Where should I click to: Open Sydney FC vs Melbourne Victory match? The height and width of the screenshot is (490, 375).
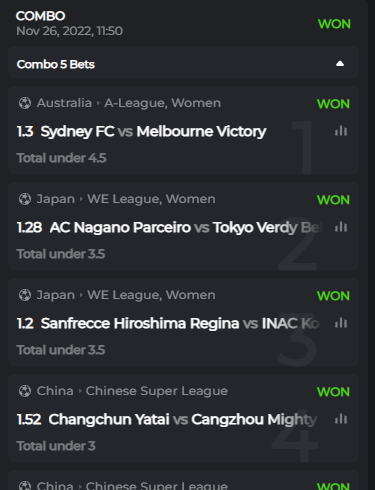tap(153, 131)
